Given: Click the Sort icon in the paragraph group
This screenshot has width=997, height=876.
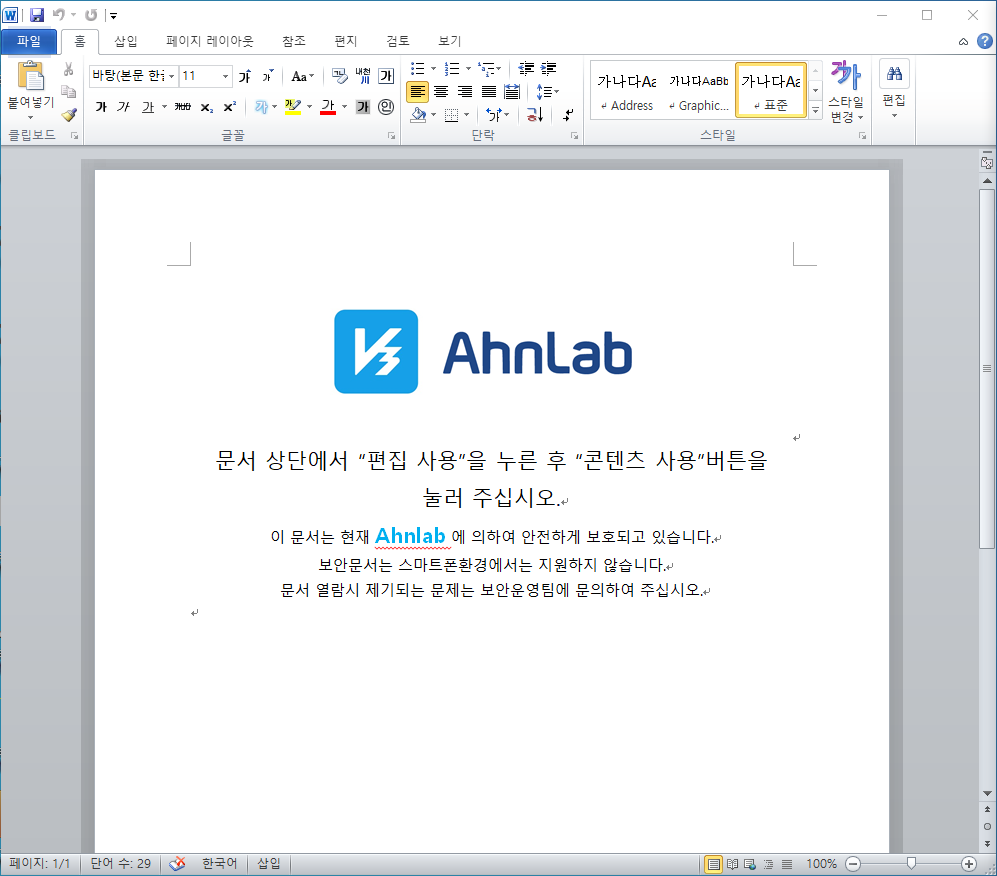Looking at the screenshot, I should pyautogui.click(x=535, y=114).
